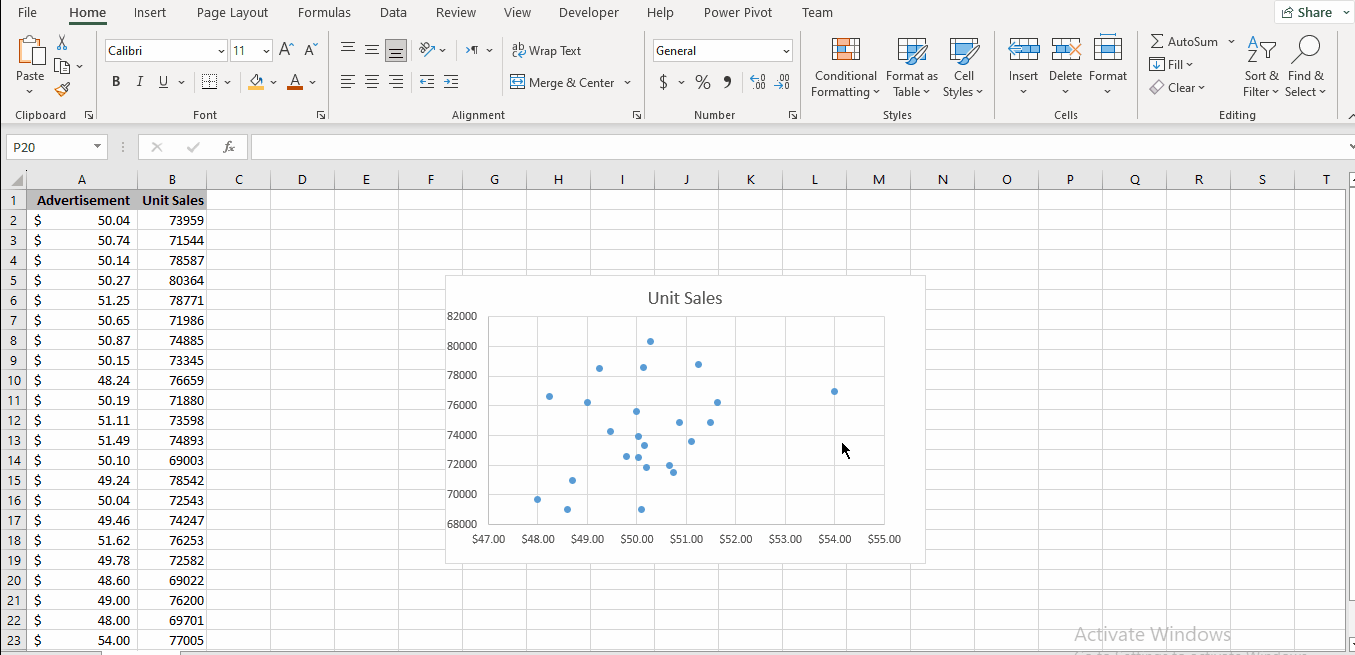Open the Formulas ribbon tab
1355x655 pixels.
point(324,13)
